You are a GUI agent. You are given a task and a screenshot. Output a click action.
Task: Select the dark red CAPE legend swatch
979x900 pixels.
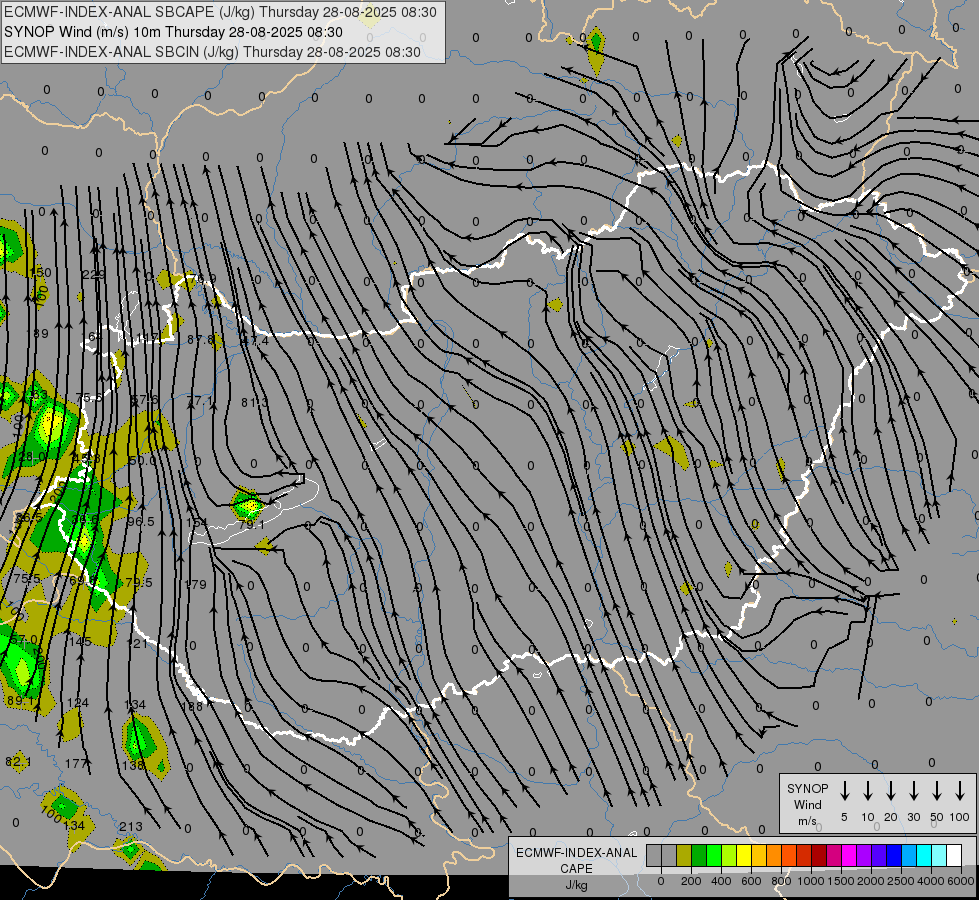click(x=819, y=855)
